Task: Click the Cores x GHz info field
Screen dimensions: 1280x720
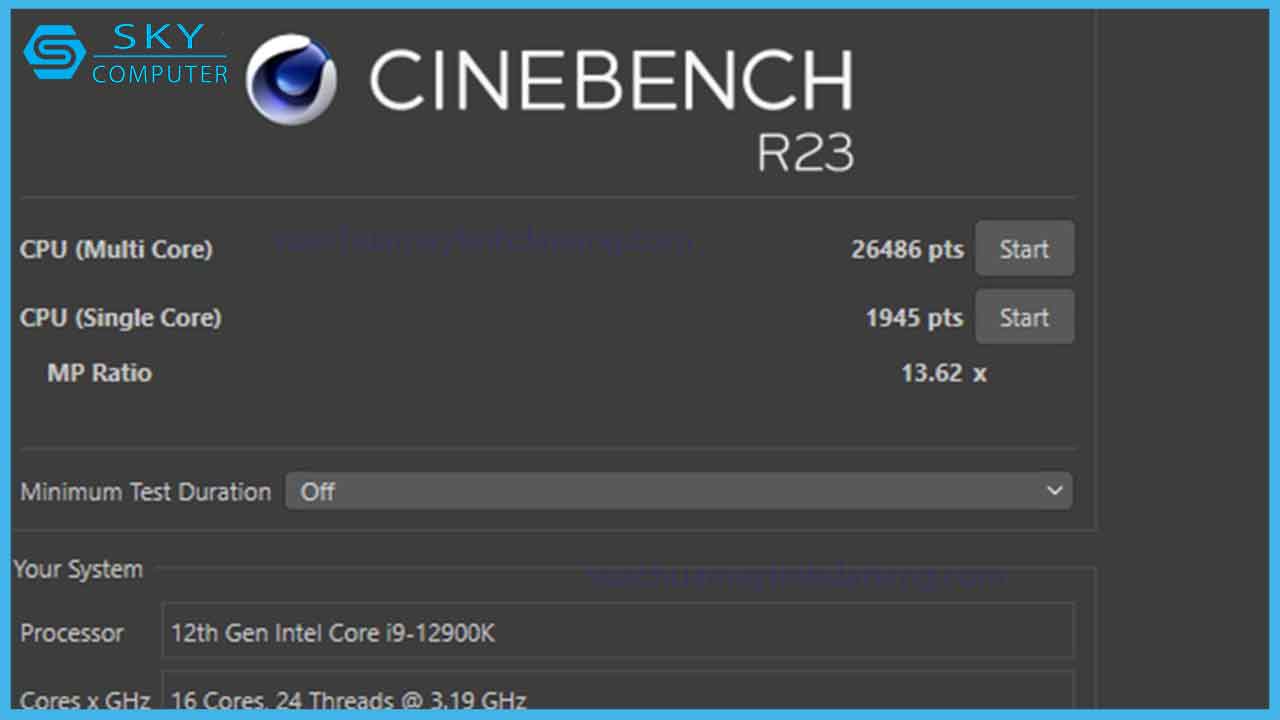Action: (x=618, y=698)
